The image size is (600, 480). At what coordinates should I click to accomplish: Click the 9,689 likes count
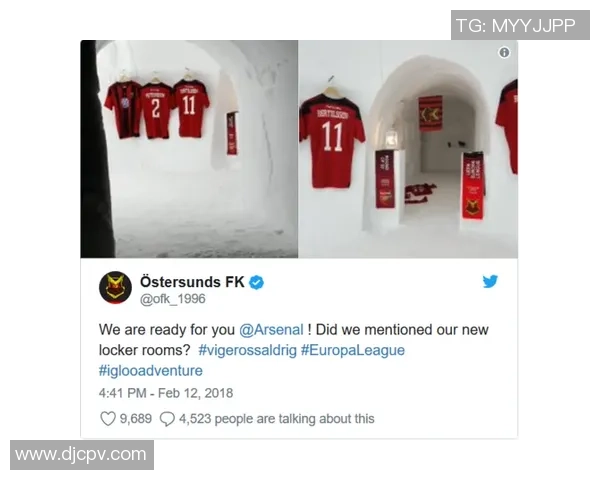tap(136, 419)
